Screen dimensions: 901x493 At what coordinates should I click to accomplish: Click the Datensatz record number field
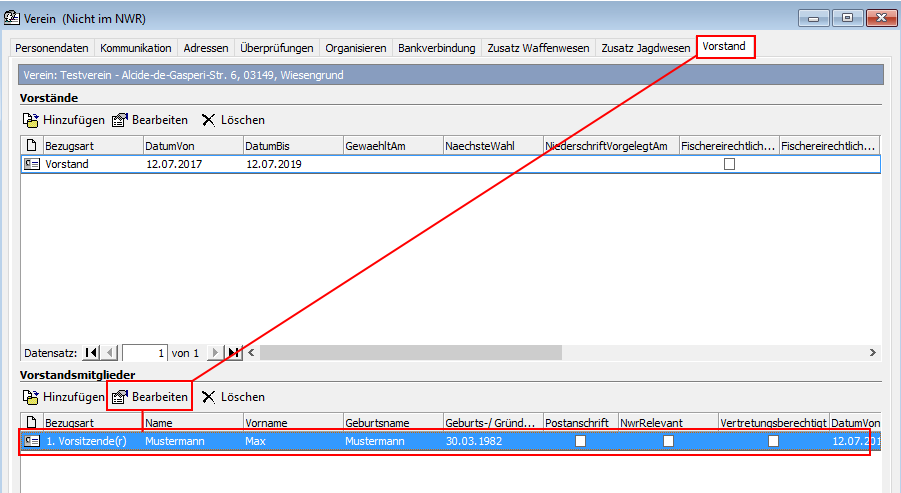coord(144,353)
